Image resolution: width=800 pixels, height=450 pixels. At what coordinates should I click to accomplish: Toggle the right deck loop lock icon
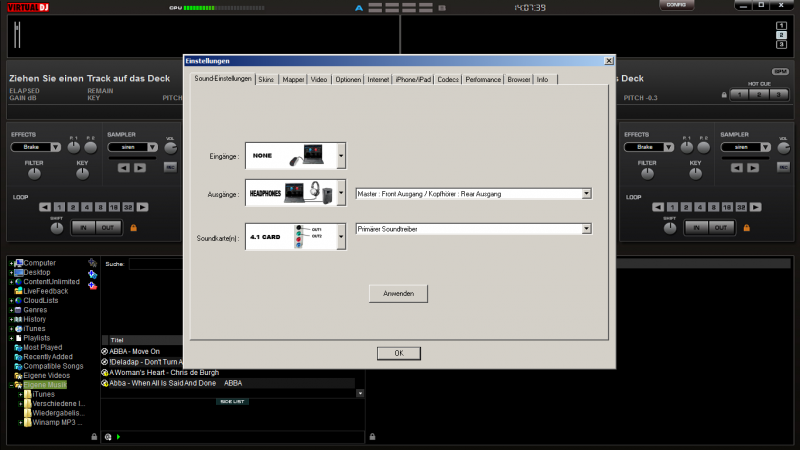pos(746,228)
